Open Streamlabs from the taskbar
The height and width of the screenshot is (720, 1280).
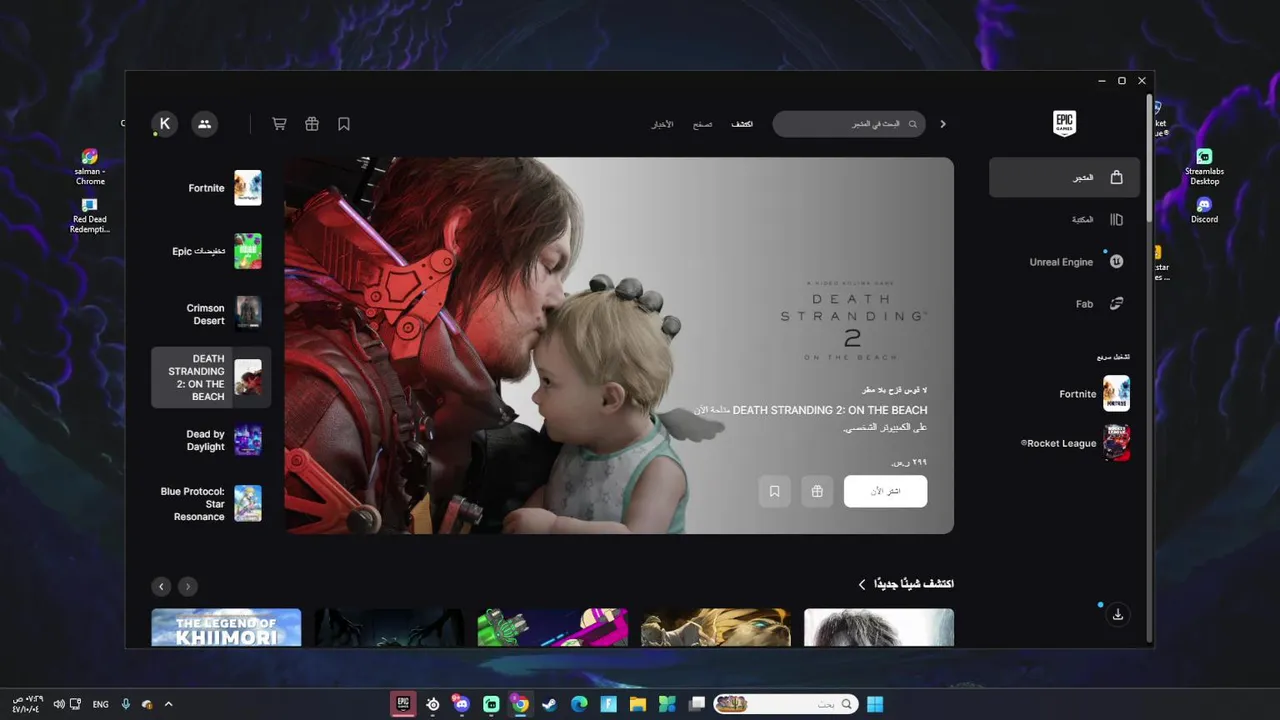coord(491,704)
